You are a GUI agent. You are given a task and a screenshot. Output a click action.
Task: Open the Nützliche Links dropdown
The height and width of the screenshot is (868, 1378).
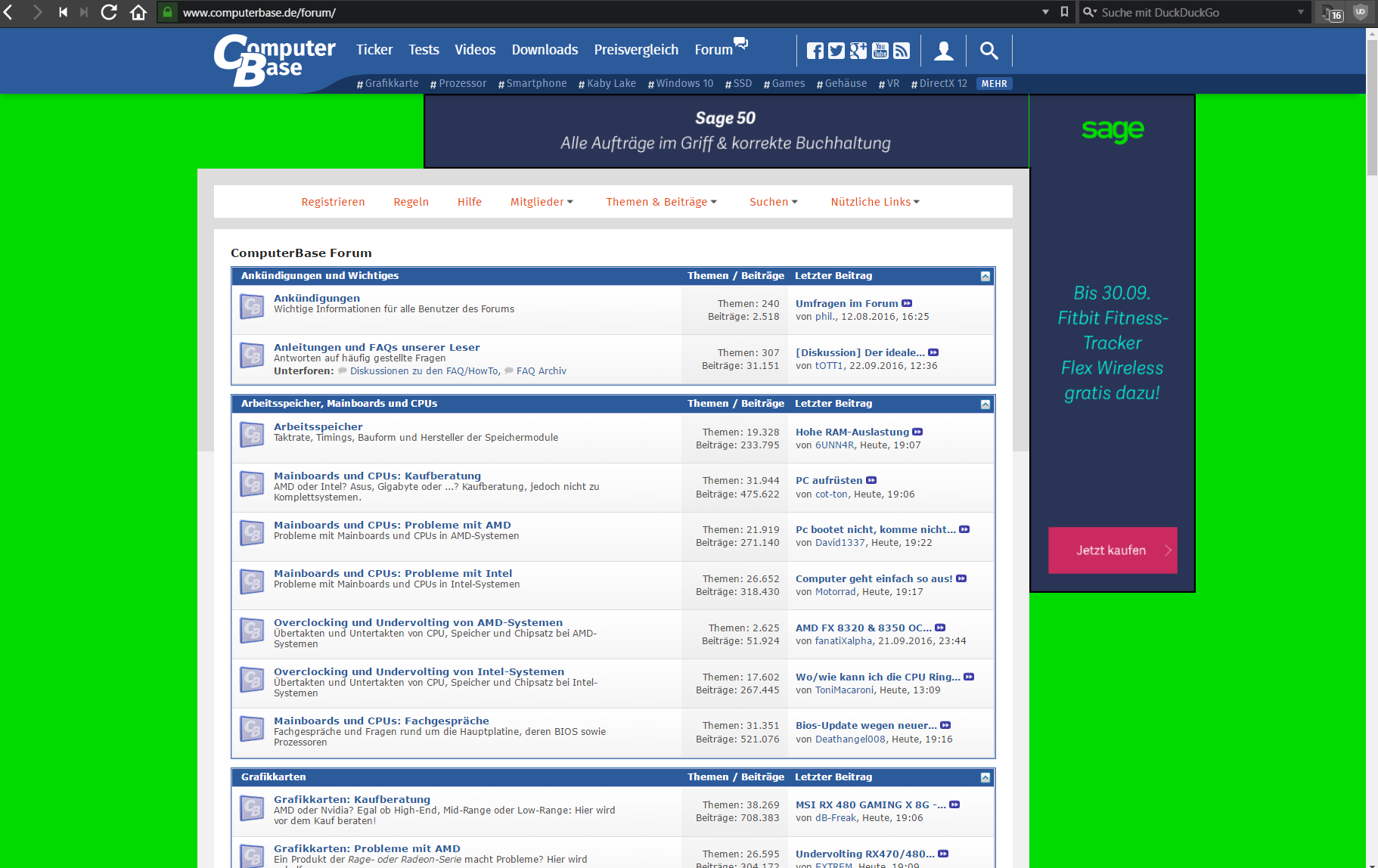tap(875, 202)
